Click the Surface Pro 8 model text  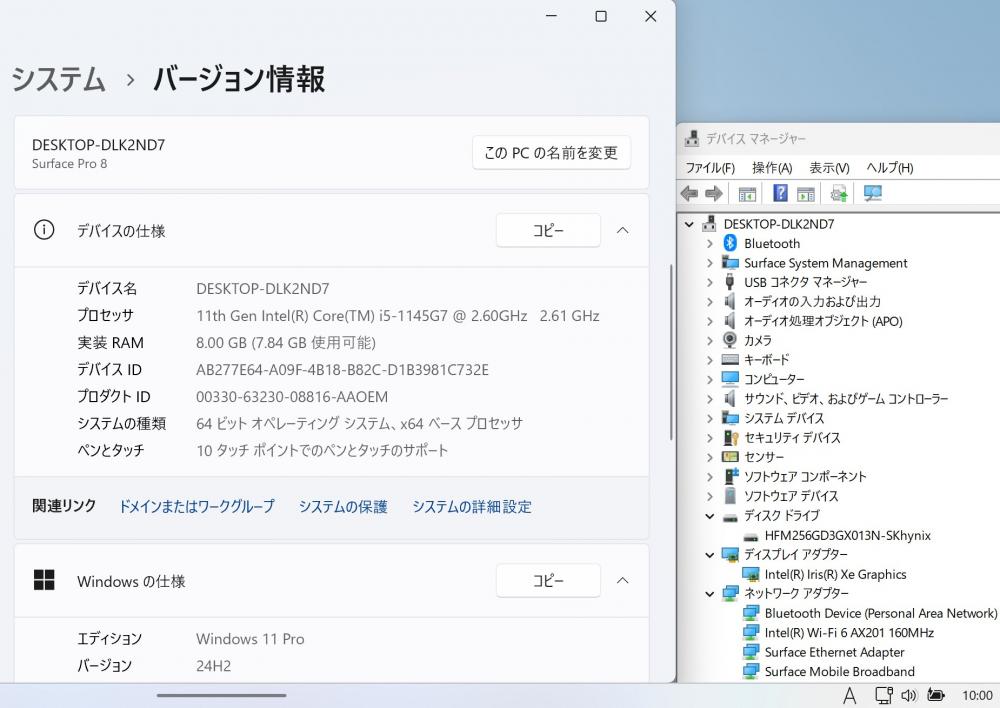click(x=70, y=163)
